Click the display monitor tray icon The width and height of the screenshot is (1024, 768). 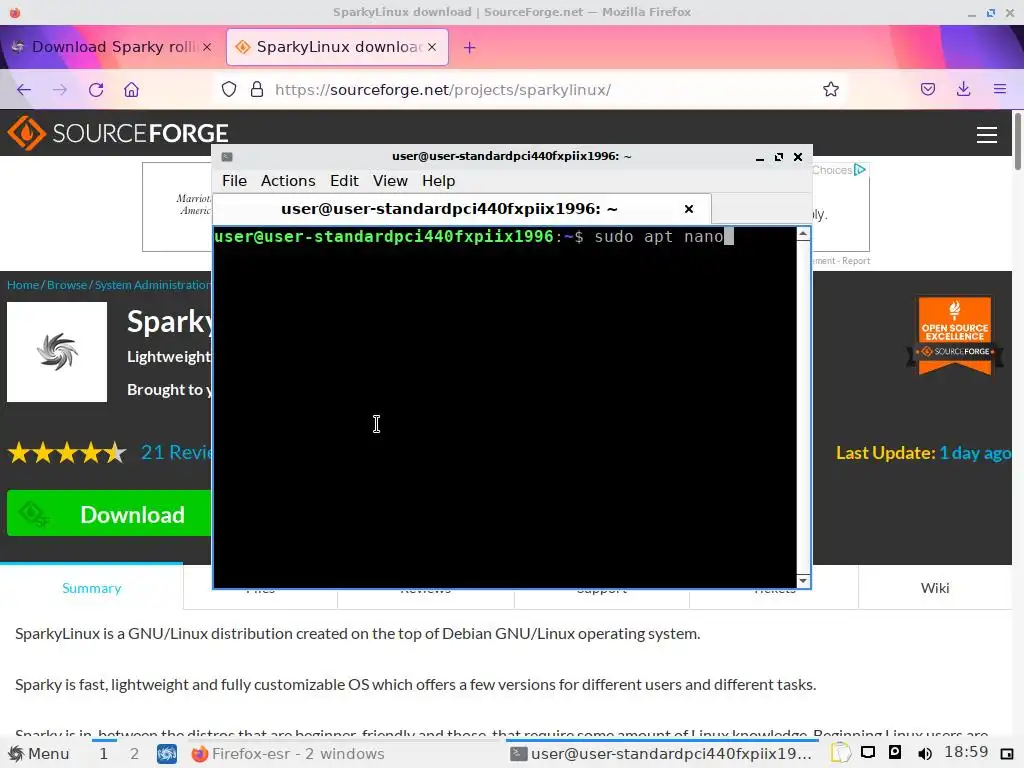click(x=868, y=752)
